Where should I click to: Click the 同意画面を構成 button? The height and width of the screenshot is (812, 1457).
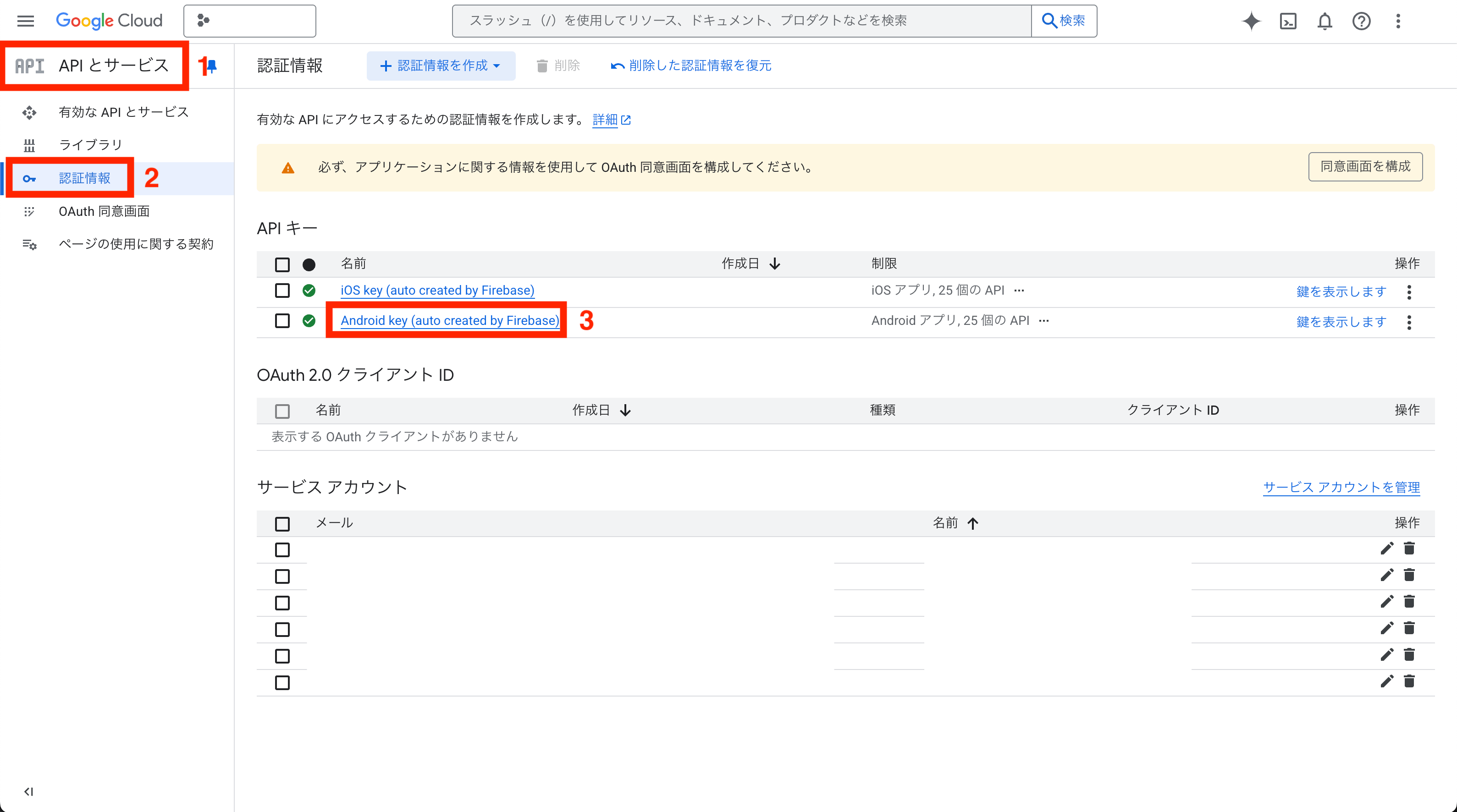(x=1365, y=166)
